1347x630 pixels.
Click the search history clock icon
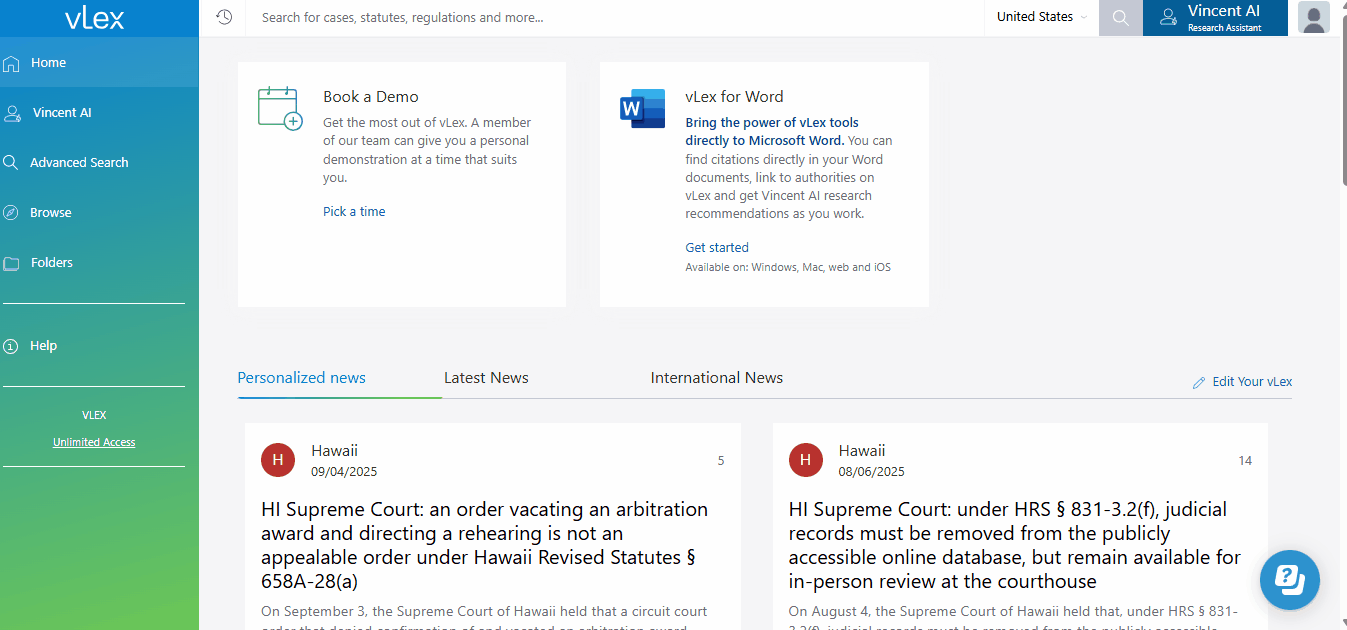(224, 17)
